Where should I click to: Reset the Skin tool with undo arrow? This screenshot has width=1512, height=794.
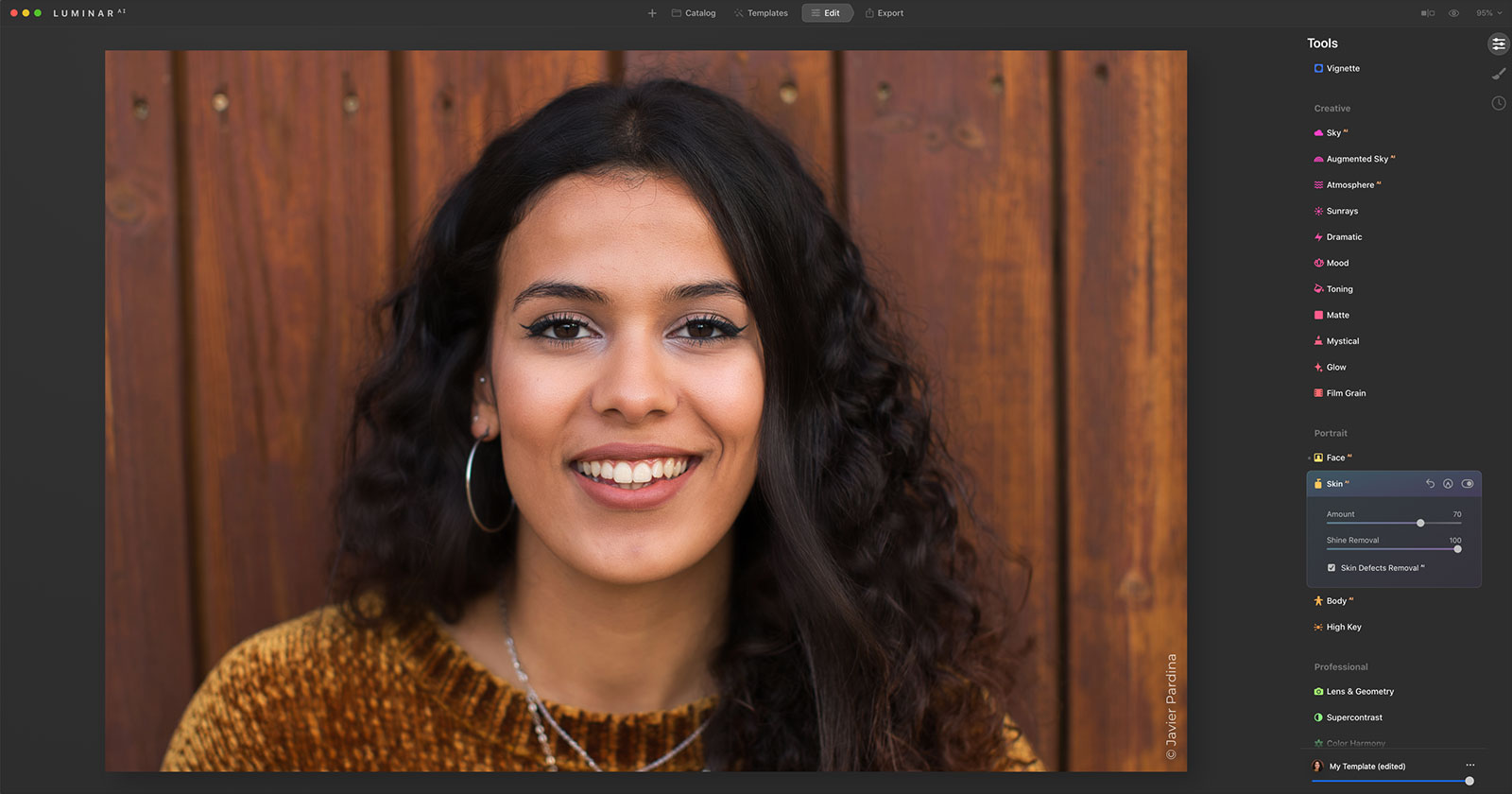point(1430,484)
